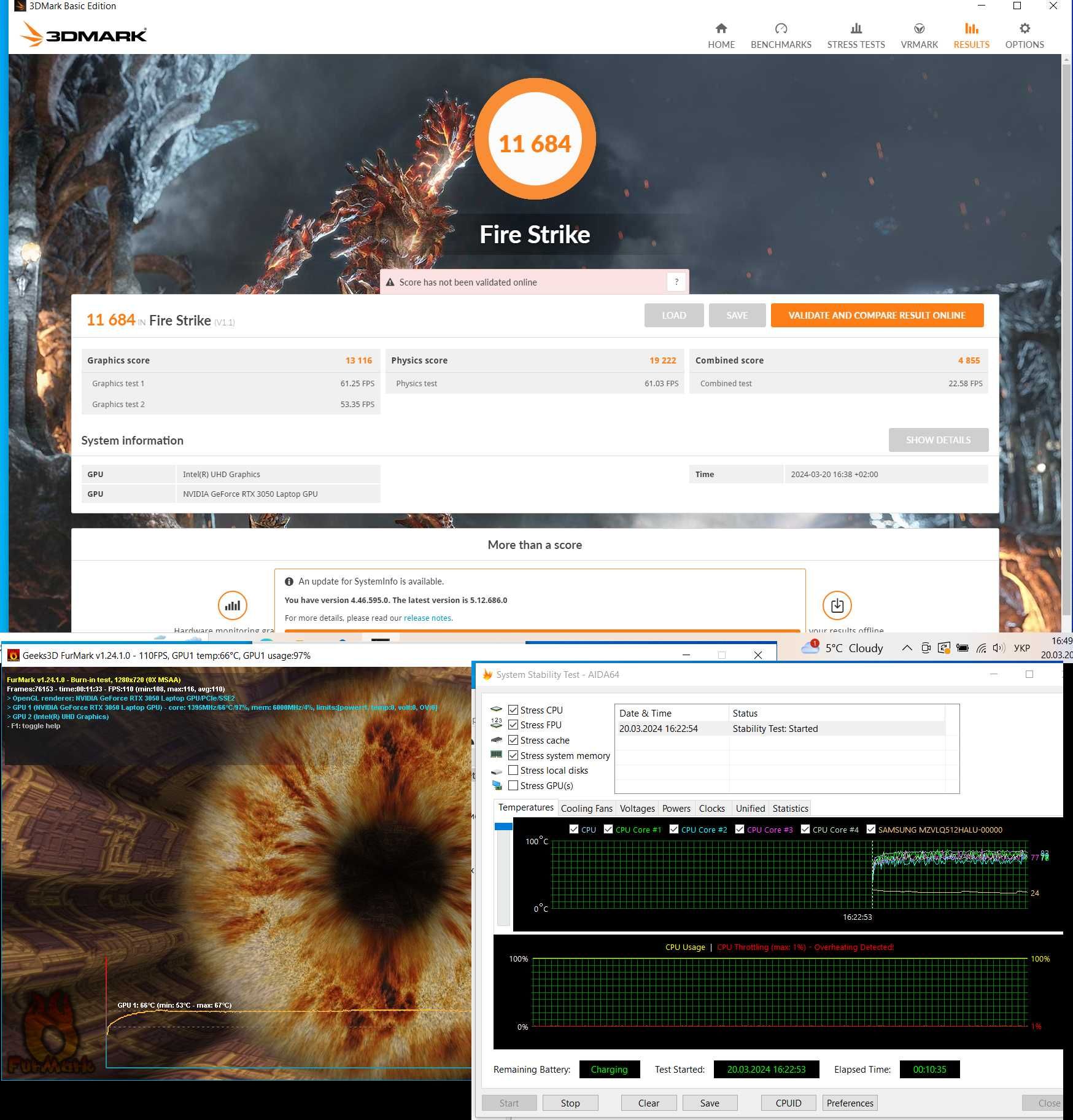Click the hardware monitoring graph icon
1073x1120 pixels.
[x=232, y=605]
